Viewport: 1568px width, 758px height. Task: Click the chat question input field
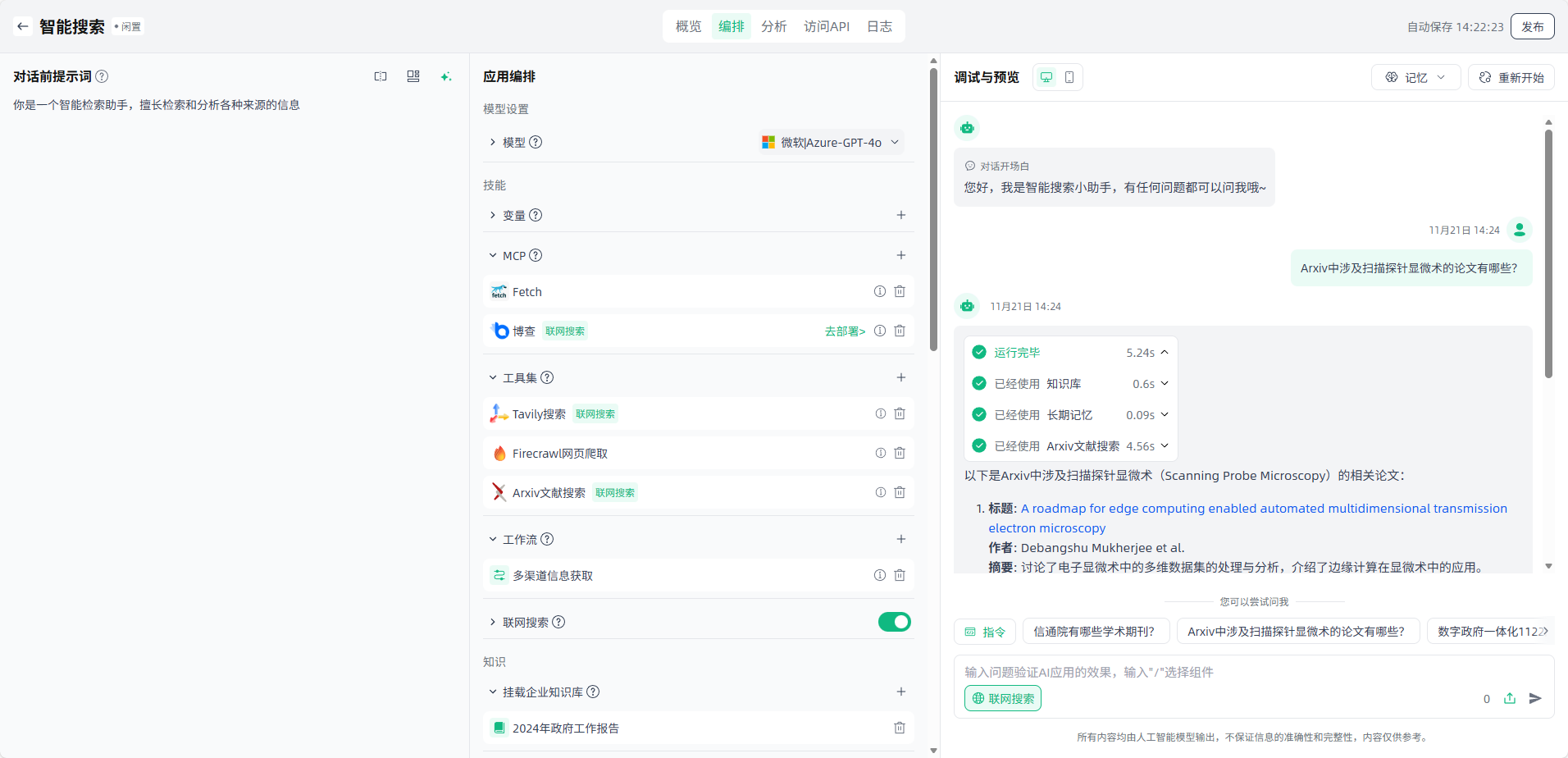(x=1214, y=672)
